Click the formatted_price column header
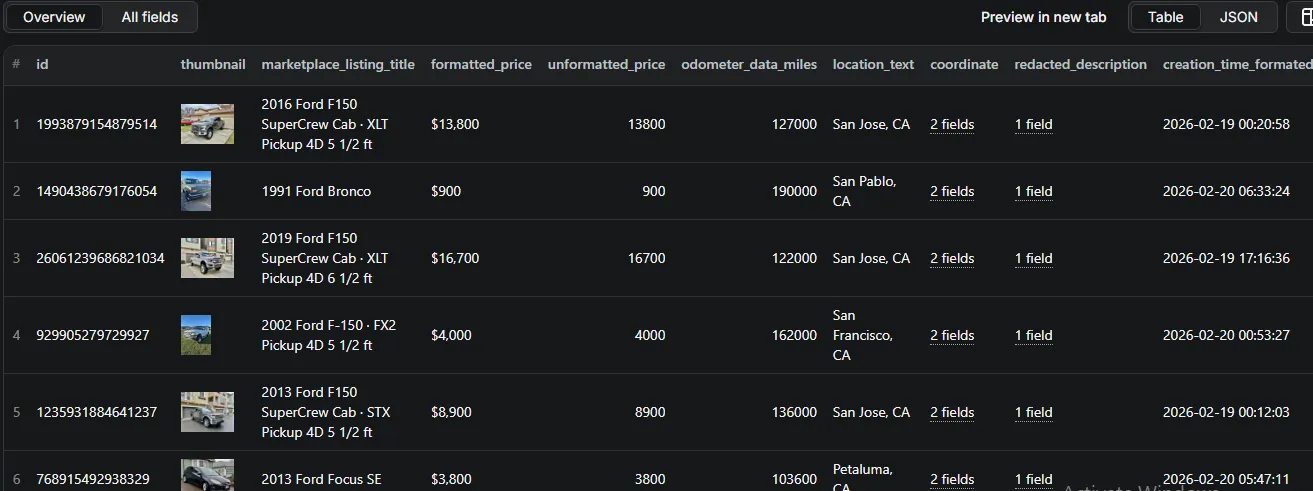The width and height of the screenshot is (1313, 491). 481,65
